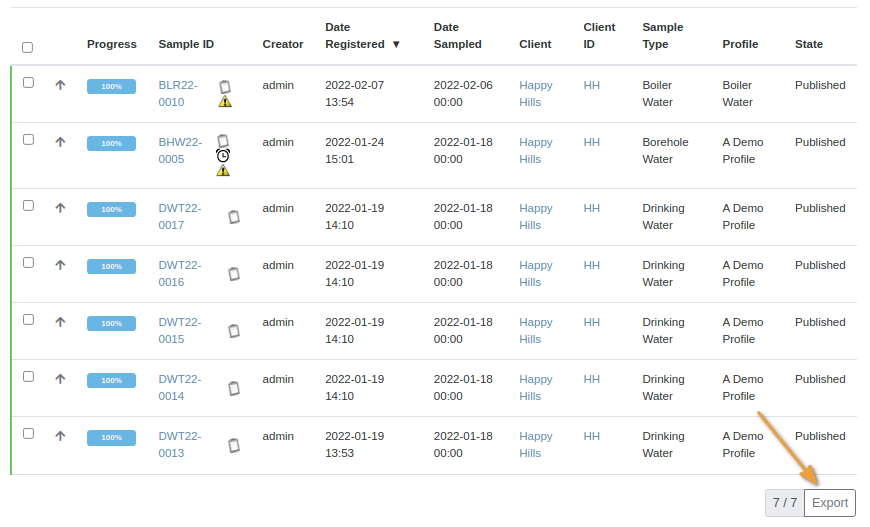Open sample DWT22-0015 link
This screenshot has height=527, width=870.
[180, 331]
